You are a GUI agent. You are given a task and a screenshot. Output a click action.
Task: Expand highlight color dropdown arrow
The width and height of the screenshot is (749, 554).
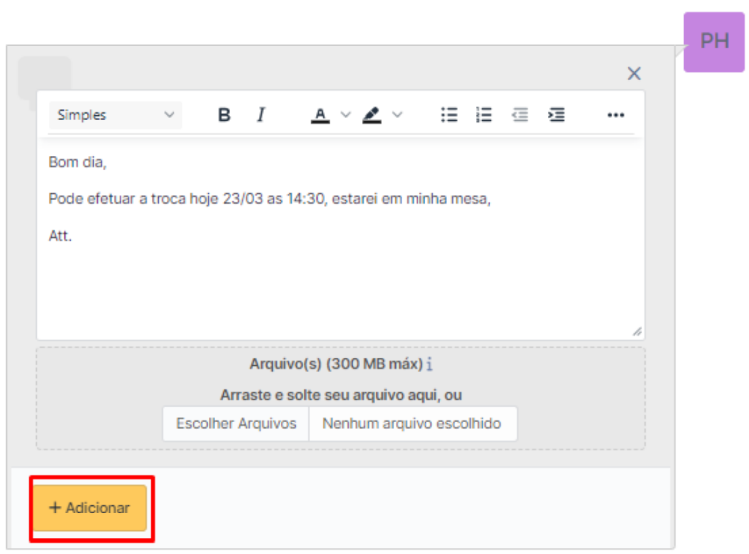(x=397, y=115)
